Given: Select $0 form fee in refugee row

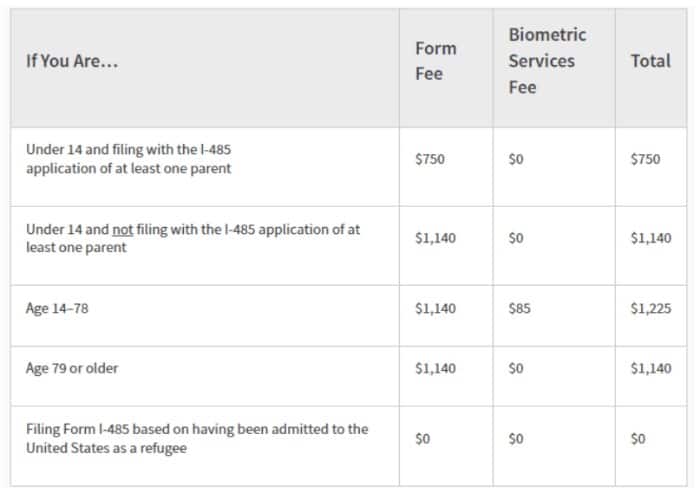Looking at the screenshot, I should click(x=422, y=439).
